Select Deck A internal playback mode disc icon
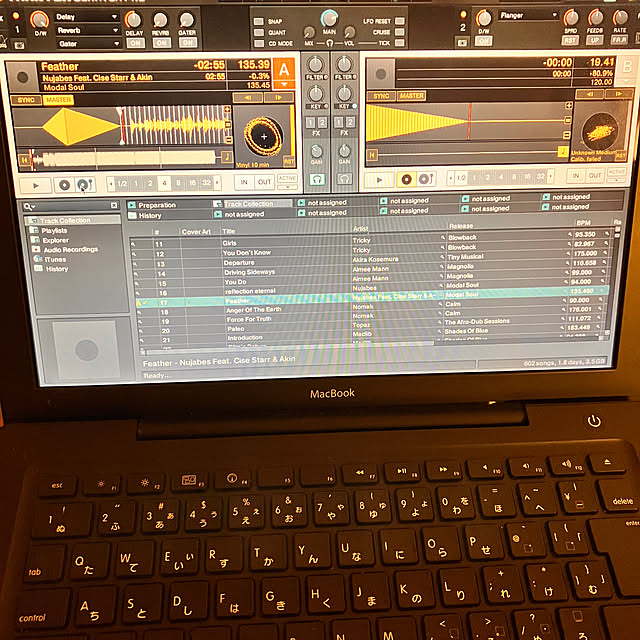The height and width of the screenshot is (640, 640). click(64, 185)
